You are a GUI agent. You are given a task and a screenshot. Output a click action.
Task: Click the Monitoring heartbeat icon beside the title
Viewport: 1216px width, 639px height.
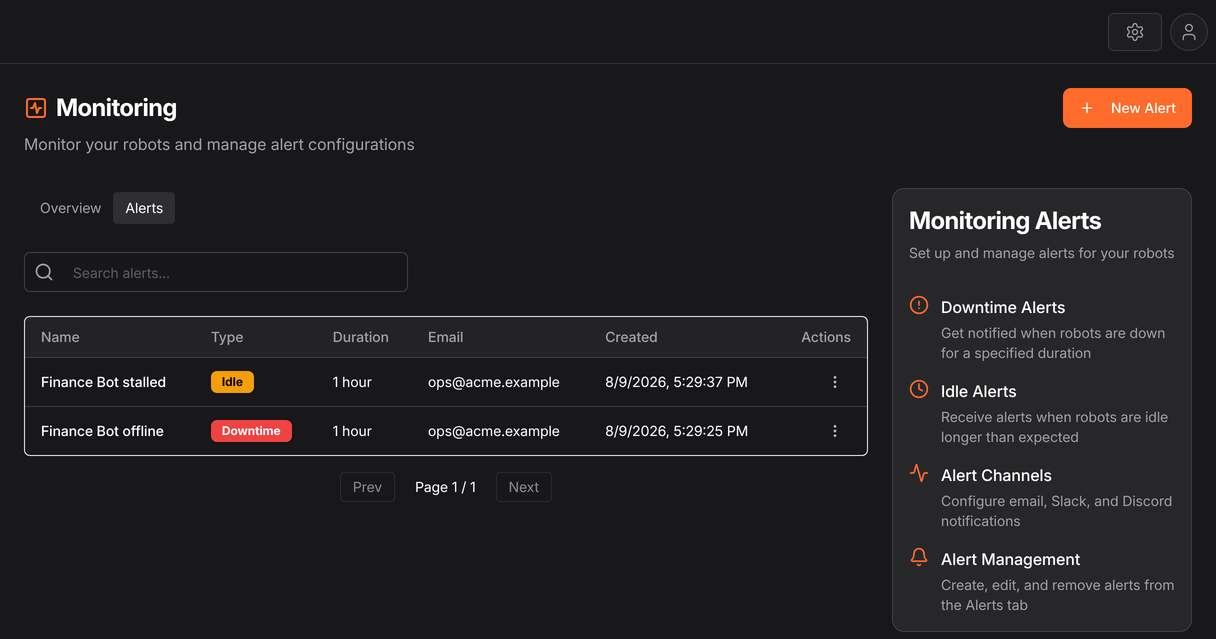(36, 108)
